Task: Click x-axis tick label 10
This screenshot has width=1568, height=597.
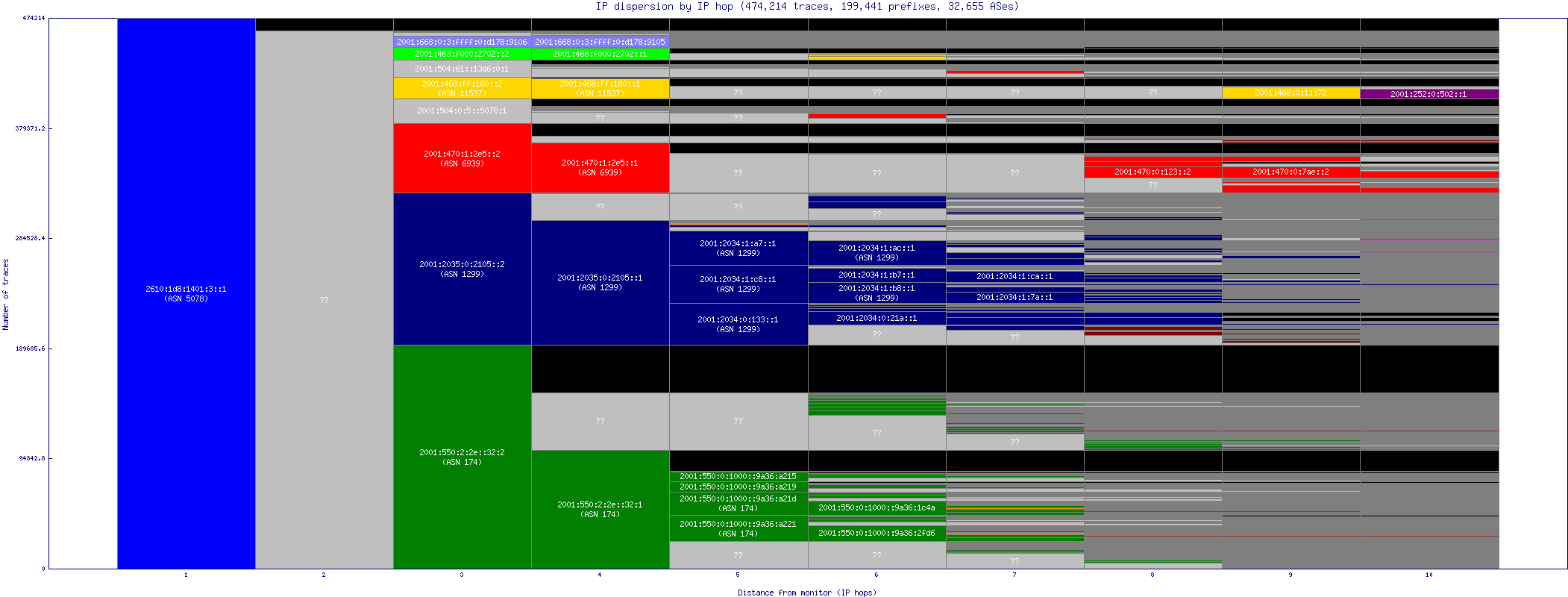Action: 1429,575
